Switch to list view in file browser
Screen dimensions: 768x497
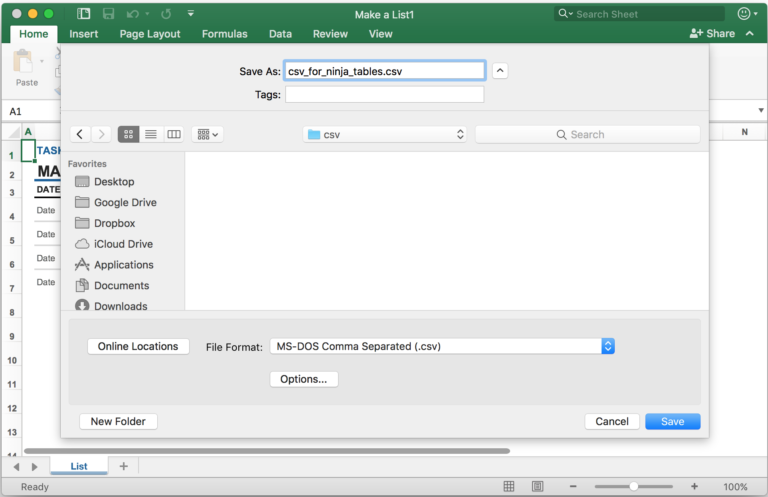pos(151,134)
